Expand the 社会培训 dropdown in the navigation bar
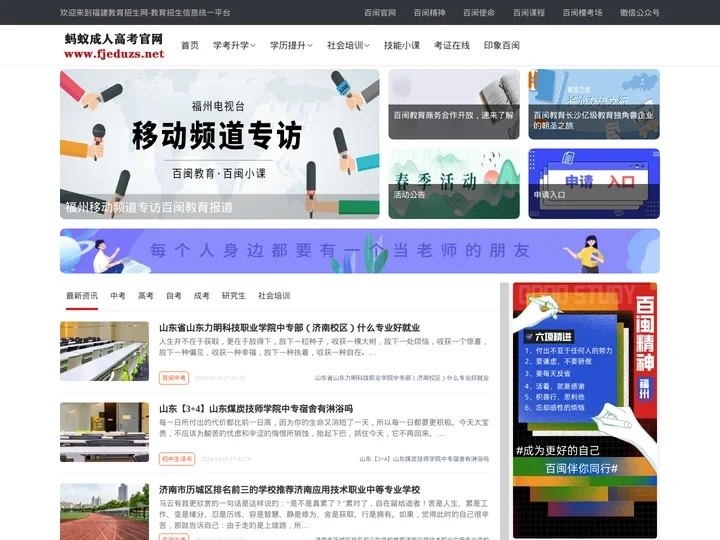 coord(348,45)
